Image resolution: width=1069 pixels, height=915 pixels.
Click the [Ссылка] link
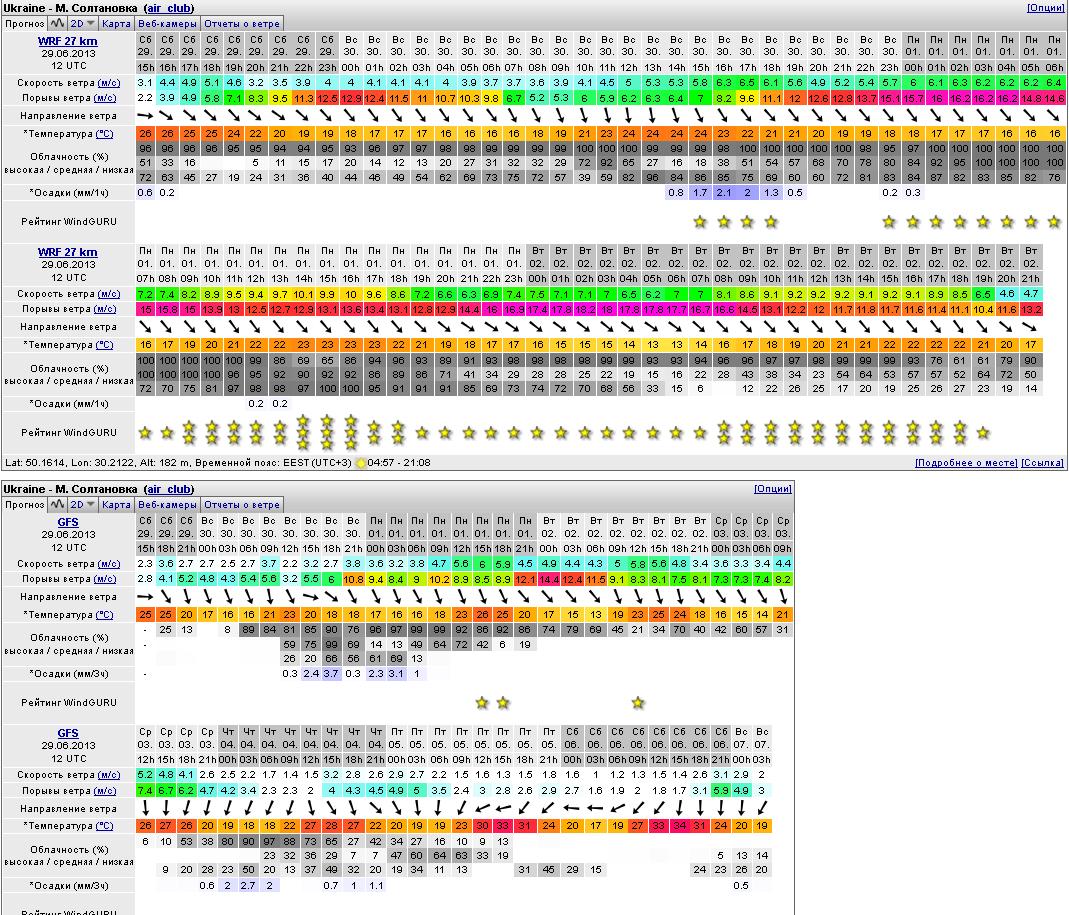[x=1043, y=463]
